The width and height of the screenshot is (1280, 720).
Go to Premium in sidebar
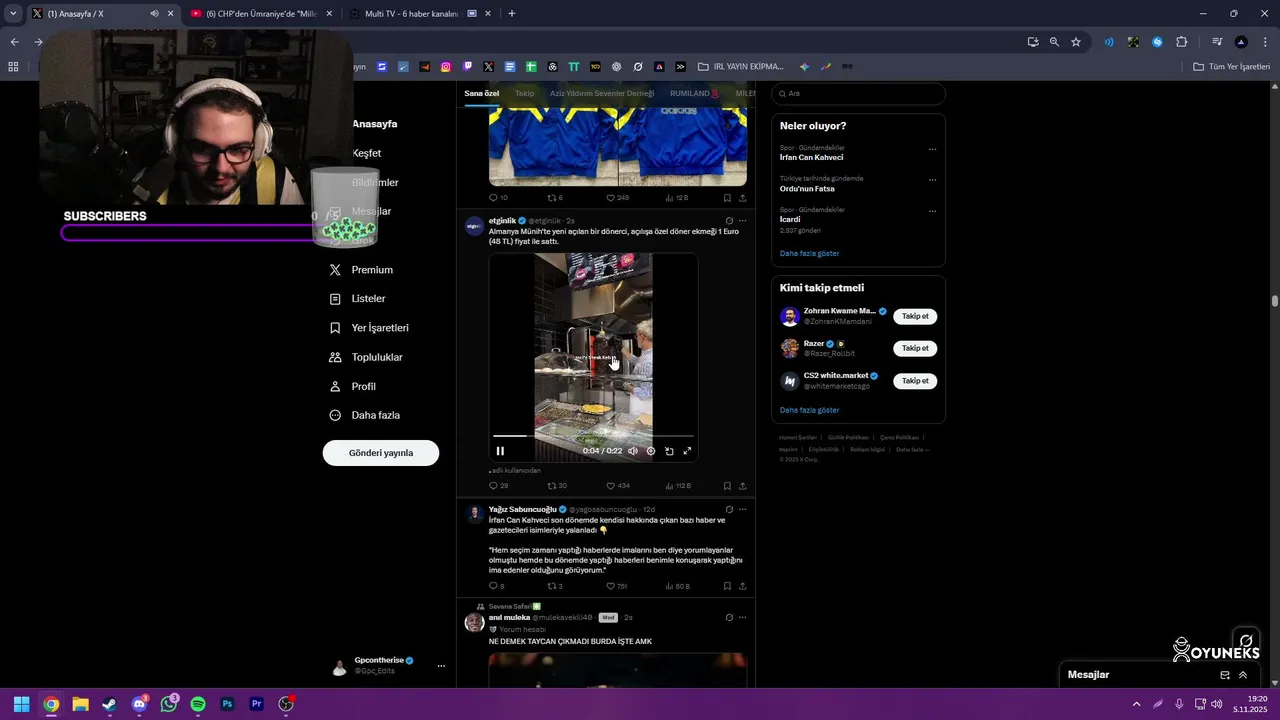[x=362, y=270]
